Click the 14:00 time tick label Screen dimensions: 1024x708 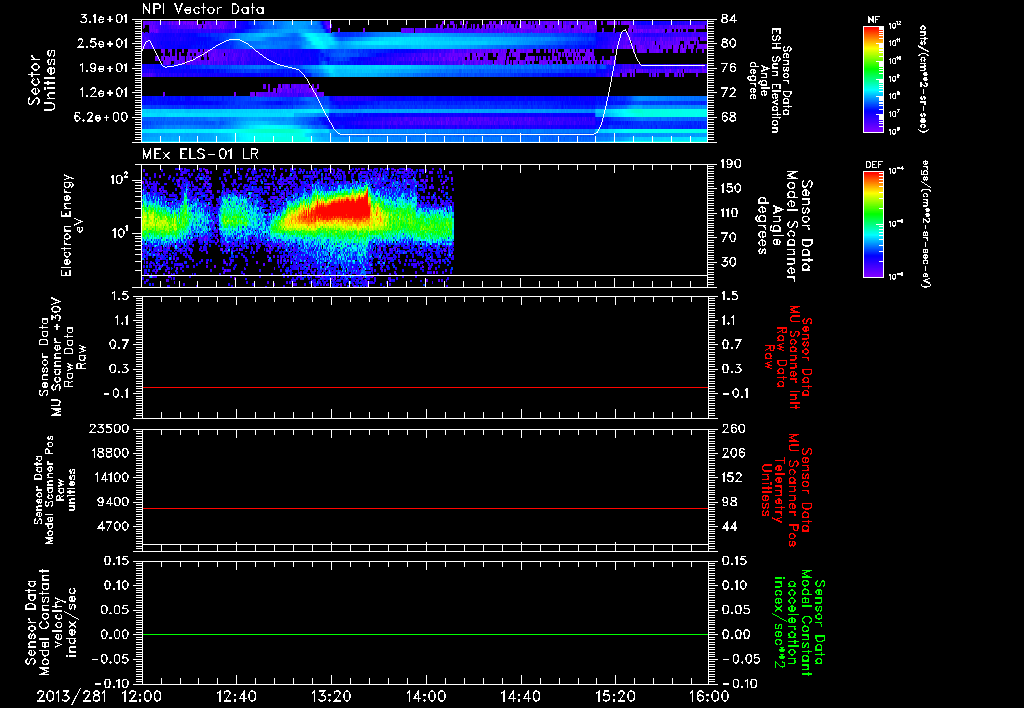[x=425, y=696]
